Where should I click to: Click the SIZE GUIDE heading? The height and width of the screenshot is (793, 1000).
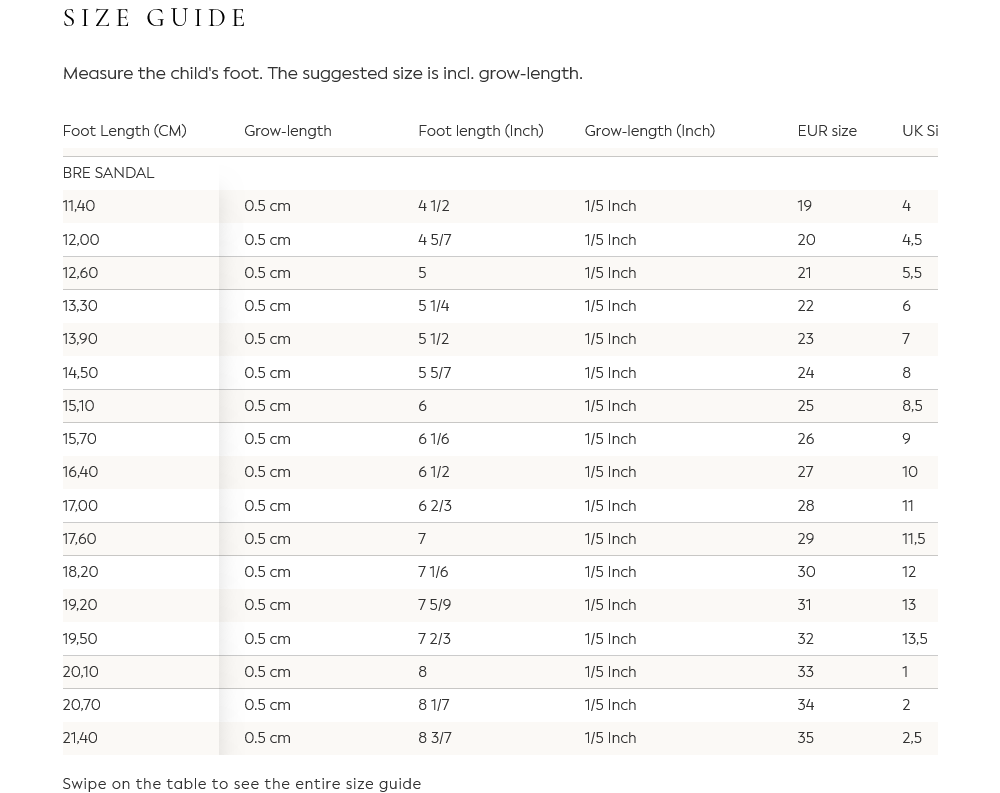pos(155,18)
